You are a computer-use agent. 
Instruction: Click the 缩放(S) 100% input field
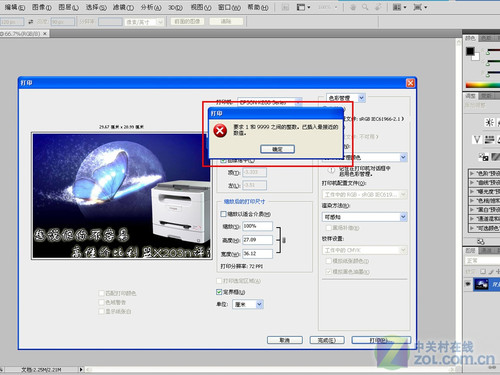tap(257, 226)
